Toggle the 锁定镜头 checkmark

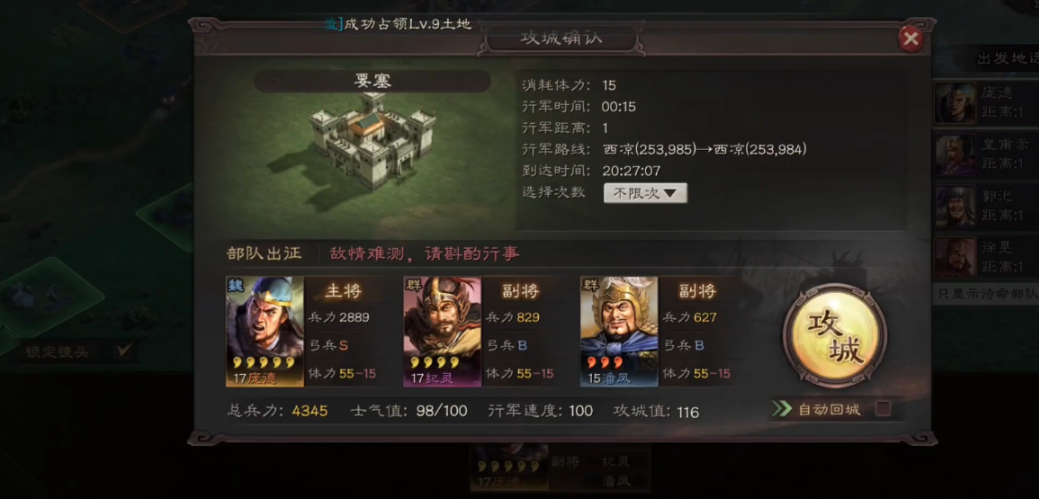click(123, 351)
